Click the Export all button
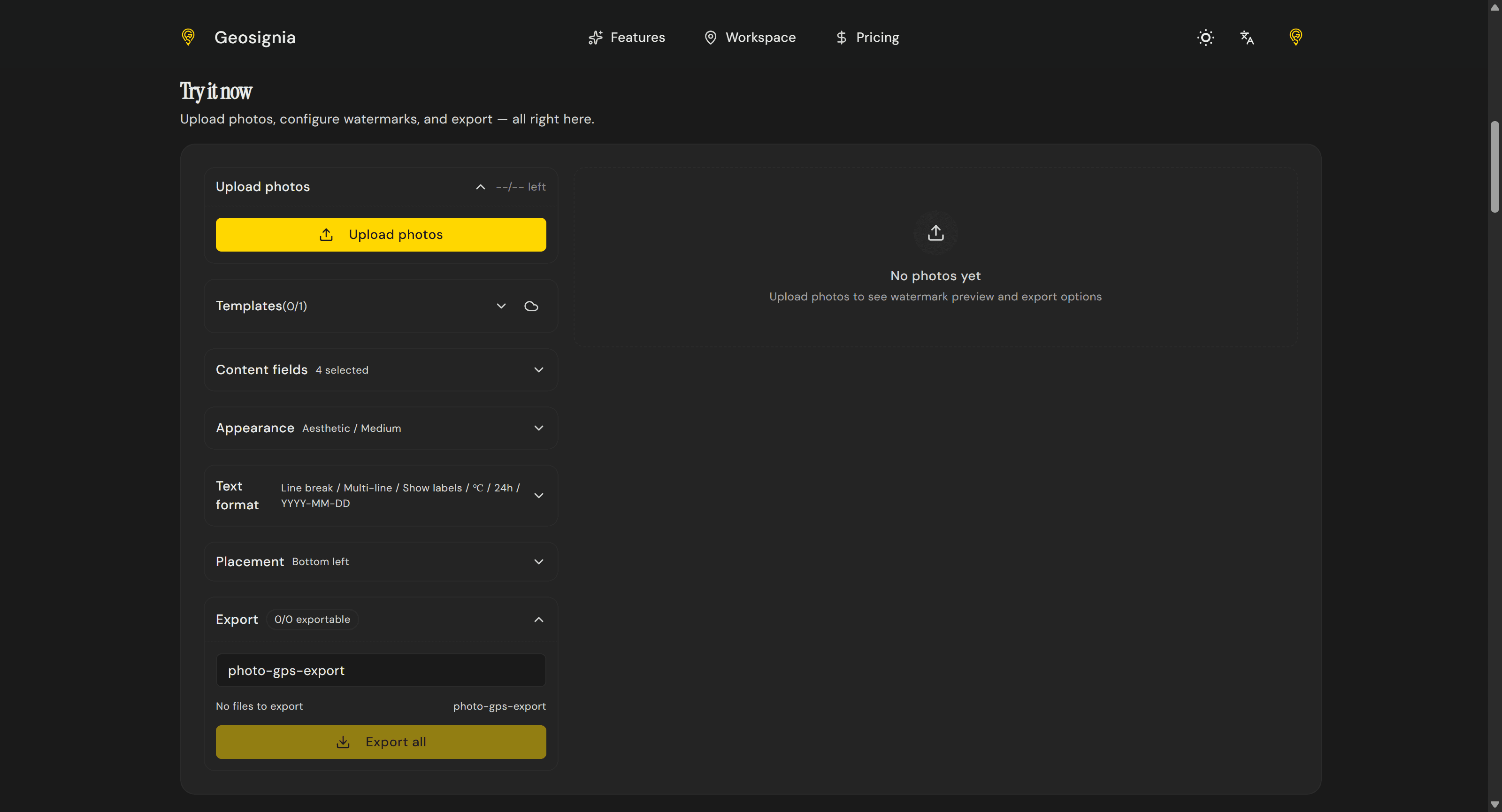 [x=381, y=742]
